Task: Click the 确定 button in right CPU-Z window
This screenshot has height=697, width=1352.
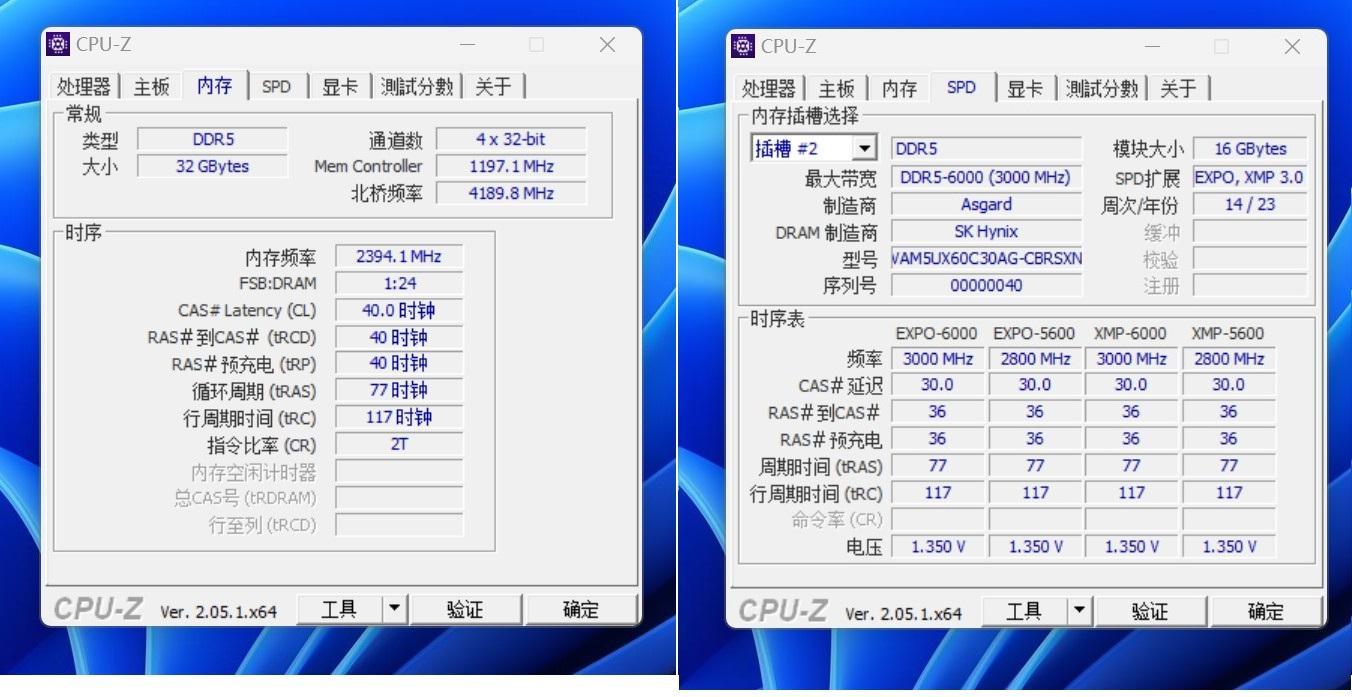Action: 1266,611
